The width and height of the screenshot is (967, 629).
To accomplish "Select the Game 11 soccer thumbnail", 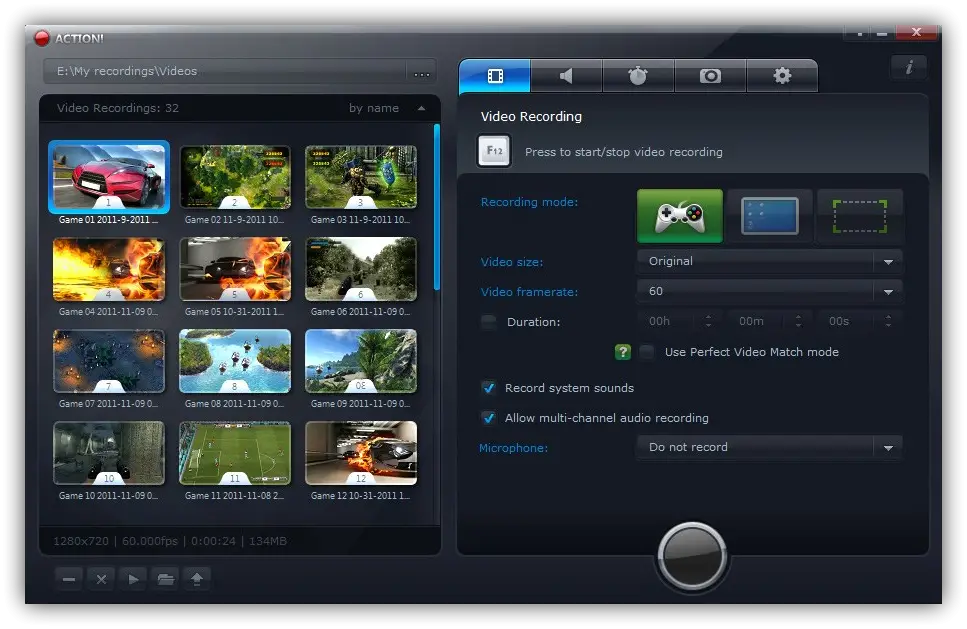I will pyautogui.click(x=235, y=453).
